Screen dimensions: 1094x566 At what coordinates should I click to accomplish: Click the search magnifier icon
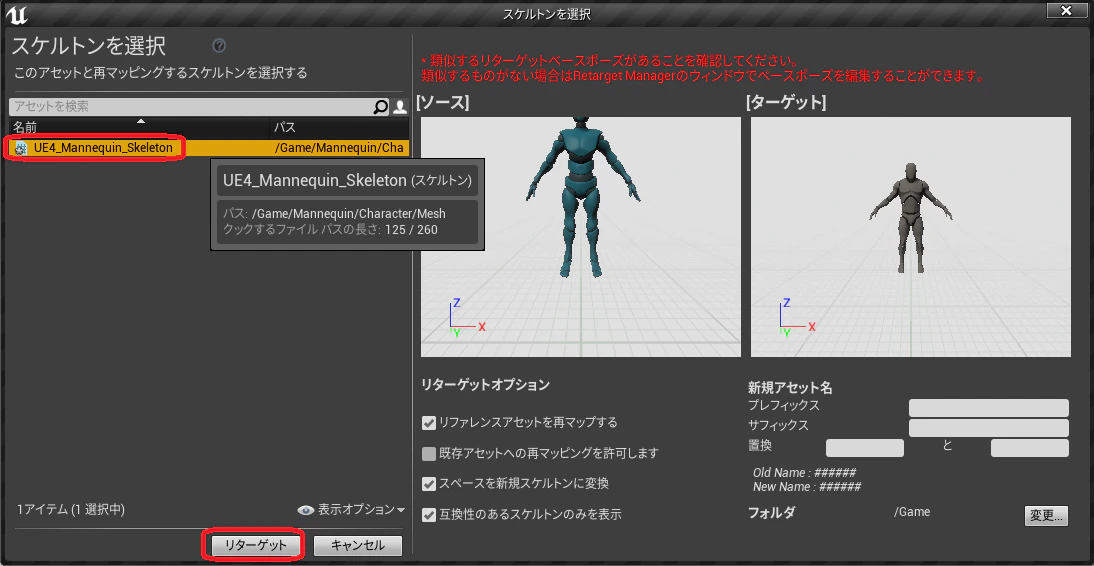point(381,107)
